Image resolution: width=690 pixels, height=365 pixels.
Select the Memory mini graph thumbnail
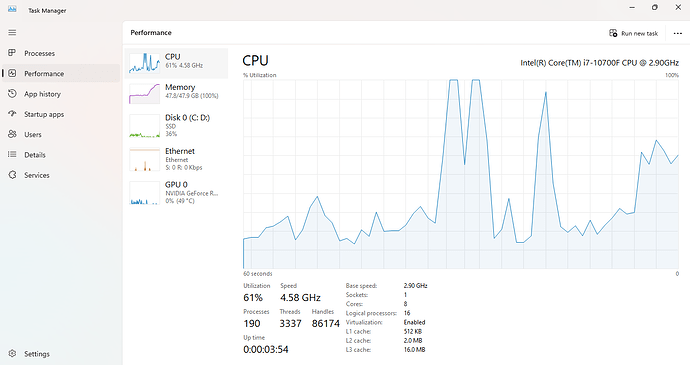pyautogui.click(x=144, y=93)
